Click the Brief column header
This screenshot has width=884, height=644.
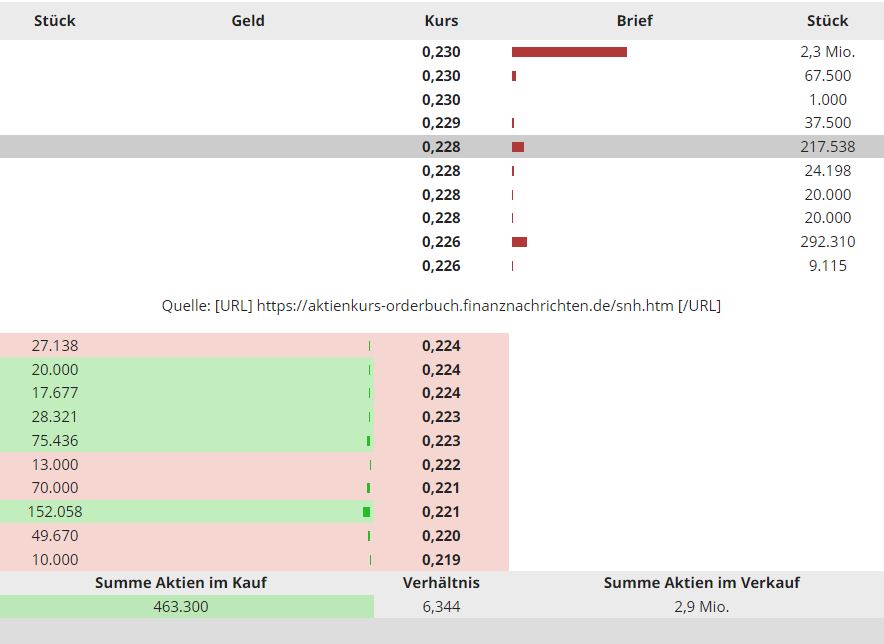pos(634,20)
